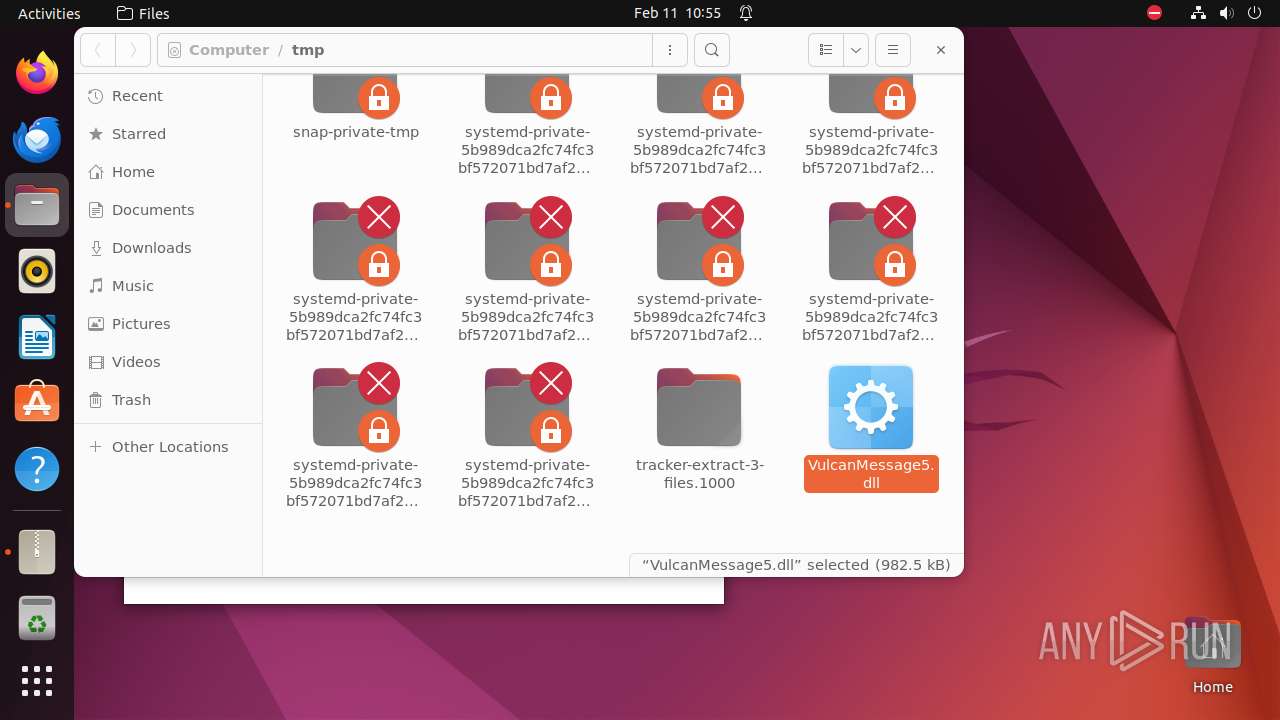
Task: Open Videos in the sidebar
Action: [x=169, y=362]
